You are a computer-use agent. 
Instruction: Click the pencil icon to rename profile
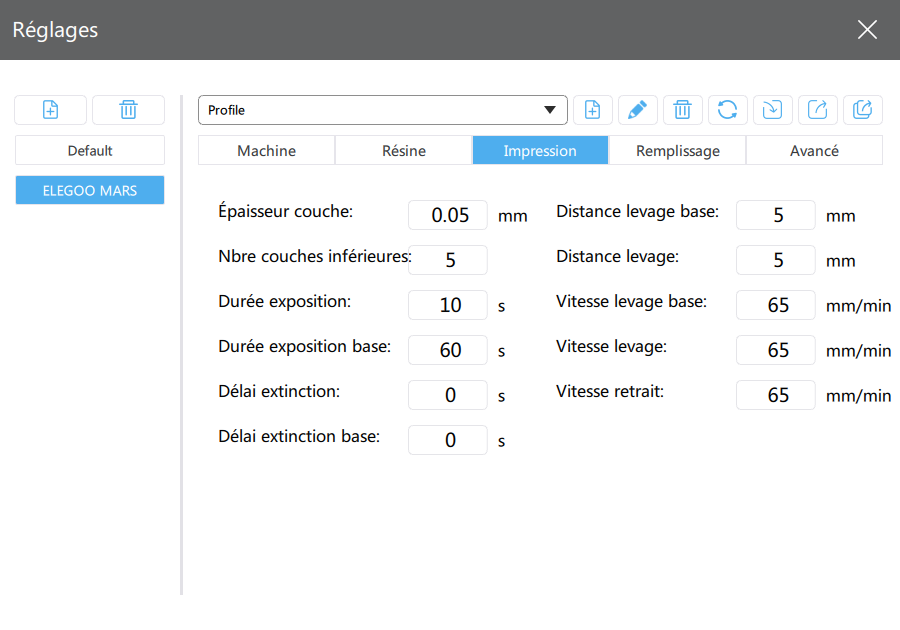pos(637,110)
